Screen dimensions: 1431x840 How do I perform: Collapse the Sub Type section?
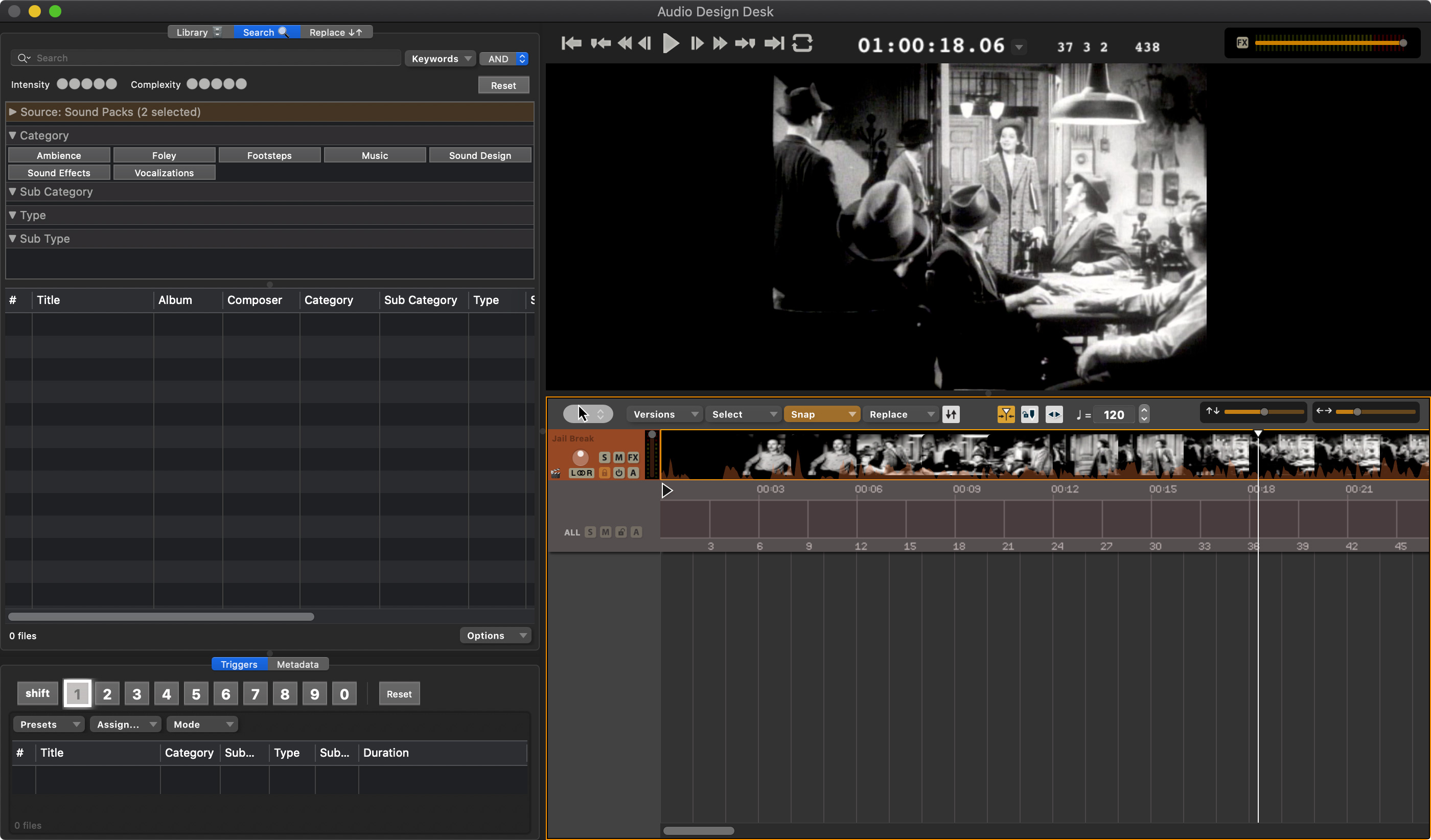(12, 239)
